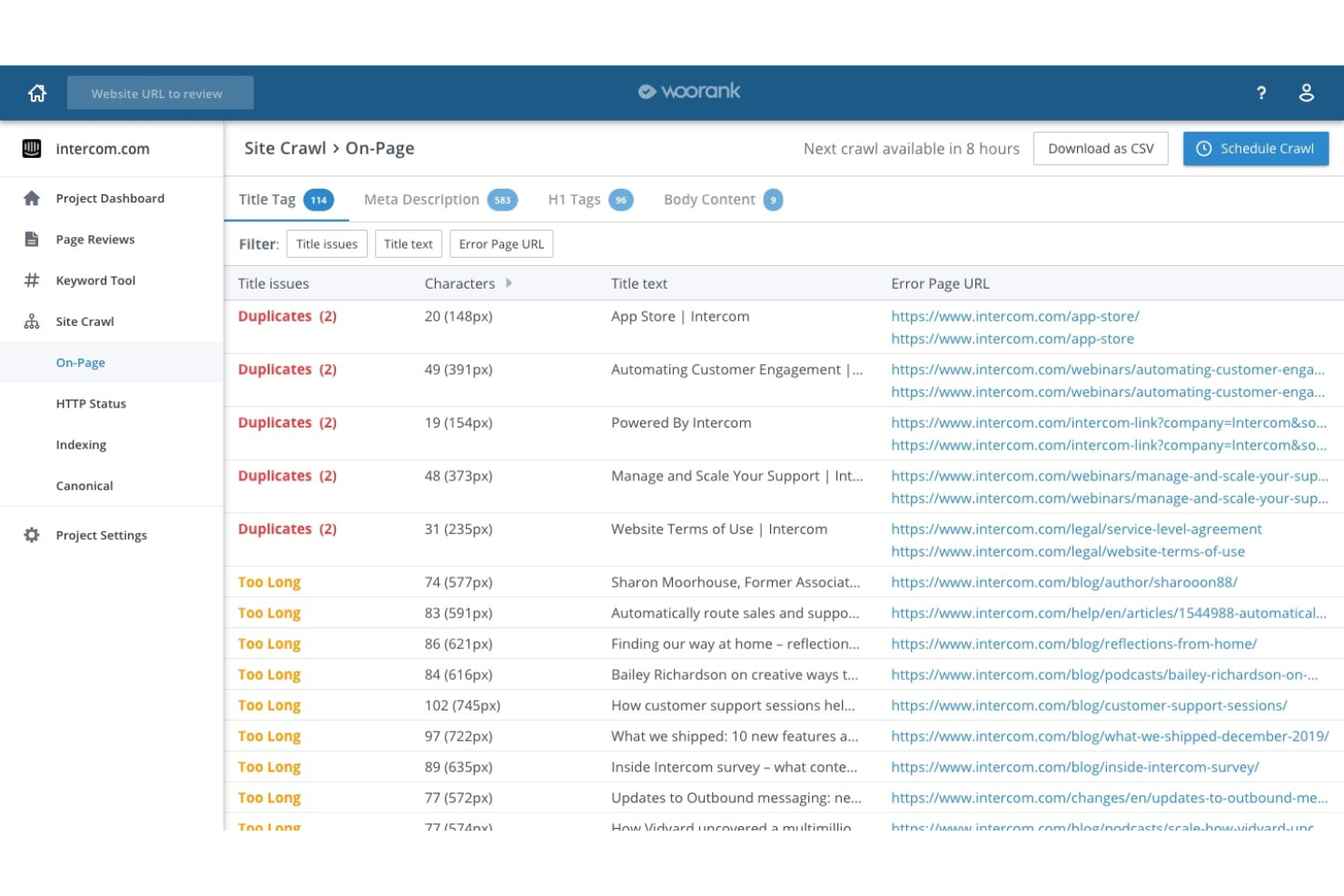Open the updates-to-outbound-me link

(1110, 799)
